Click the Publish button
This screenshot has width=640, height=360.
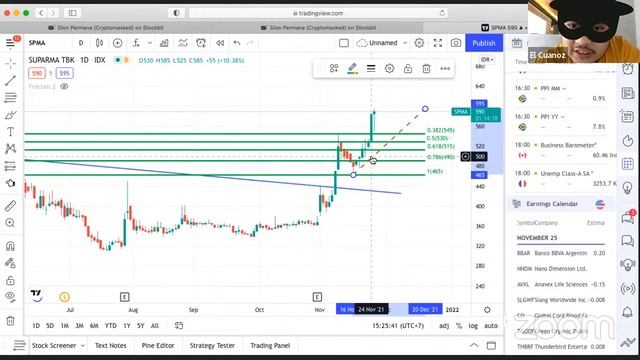[x=484, y=43]
